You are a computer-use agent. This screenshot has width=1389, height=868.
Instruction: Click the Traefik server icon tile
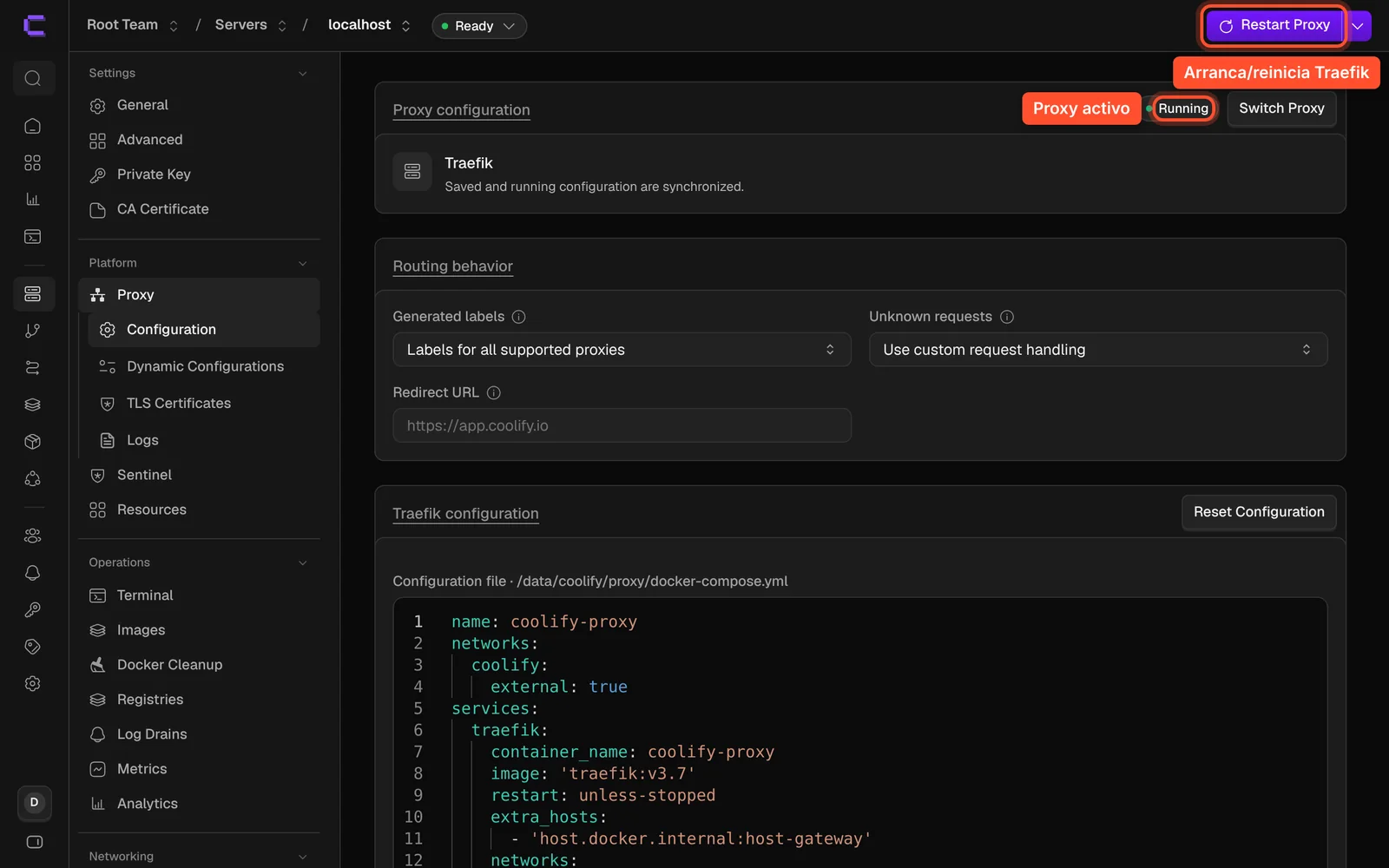(x=412, y=172)
